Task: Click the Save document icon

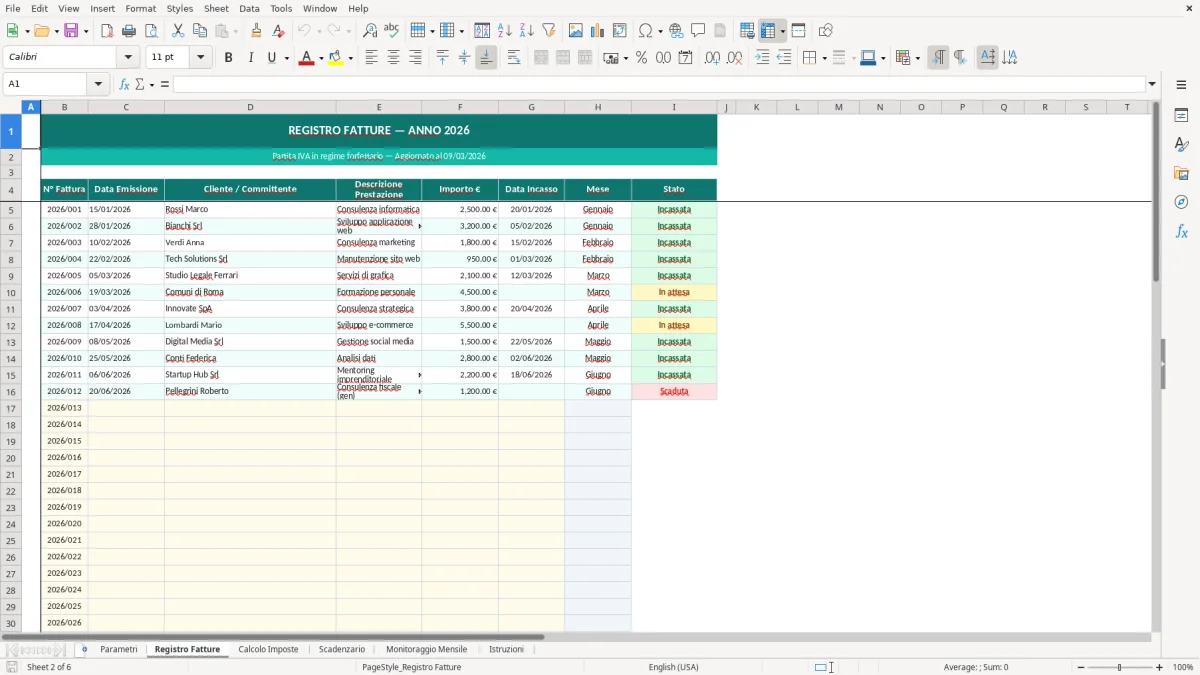Action: click(x=71, y=31)
